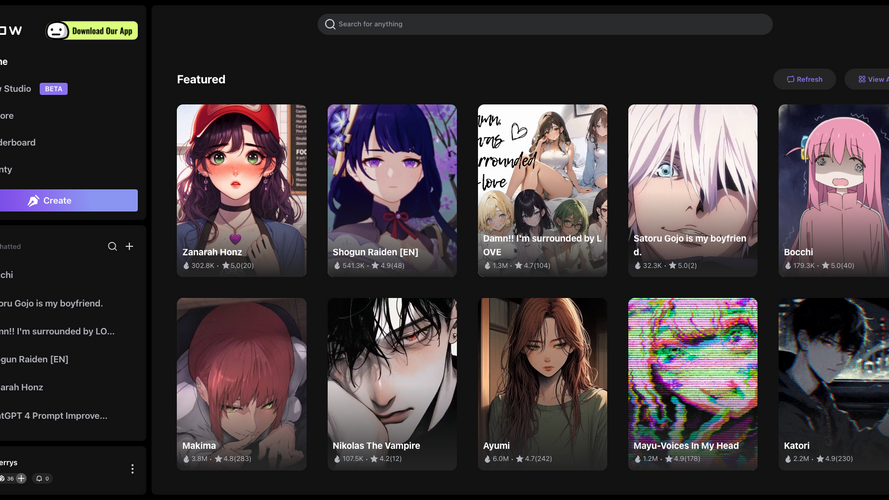Click the 4.9(48) rating text on Shogun Raiden

click(x=392, y=265)
